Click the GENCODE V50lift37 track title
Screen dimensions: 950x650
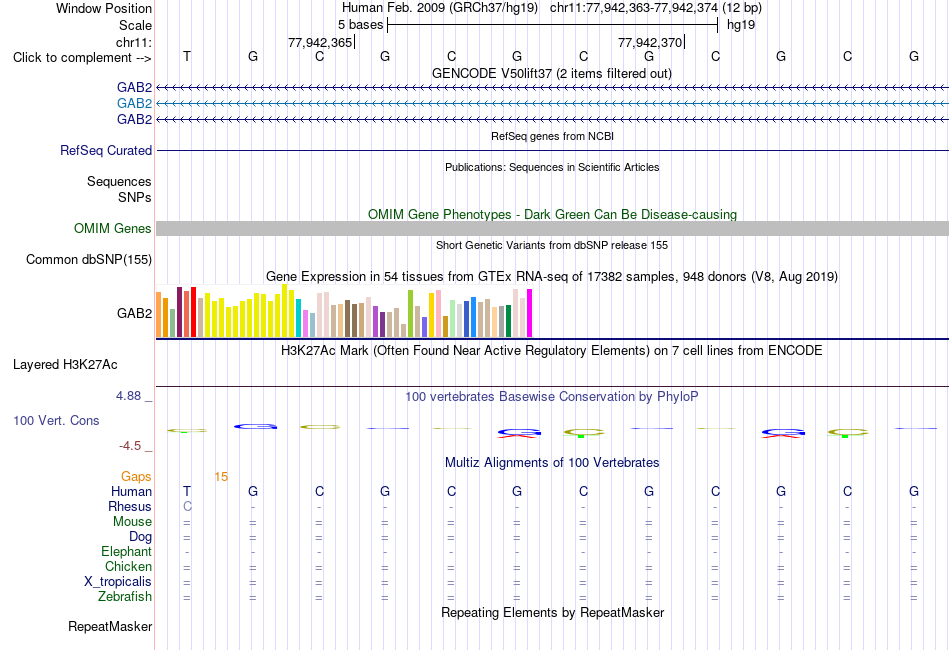tap(552, 73)
